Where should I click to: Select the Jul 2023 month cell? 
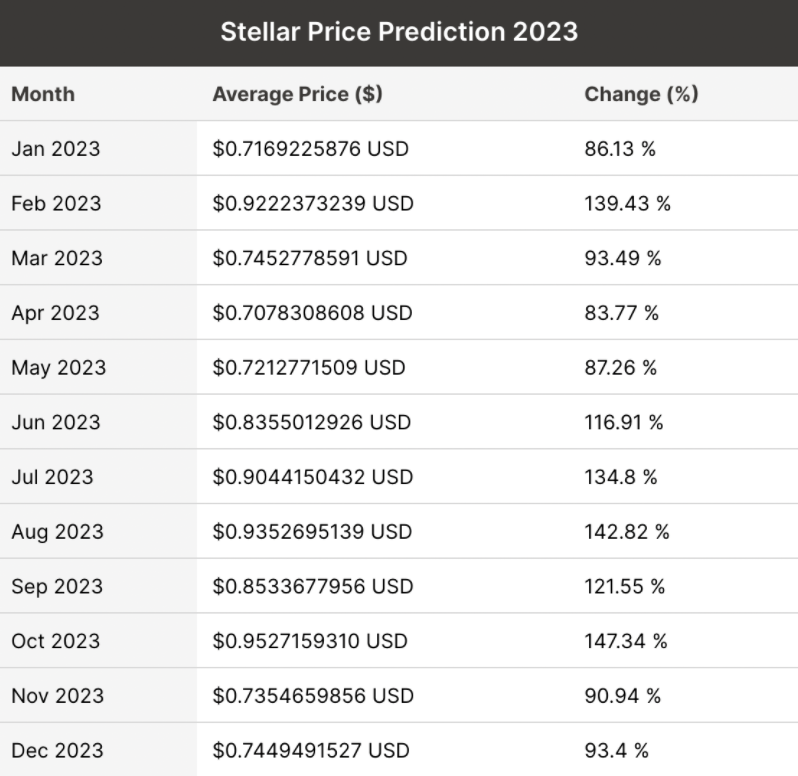(52, 477)
